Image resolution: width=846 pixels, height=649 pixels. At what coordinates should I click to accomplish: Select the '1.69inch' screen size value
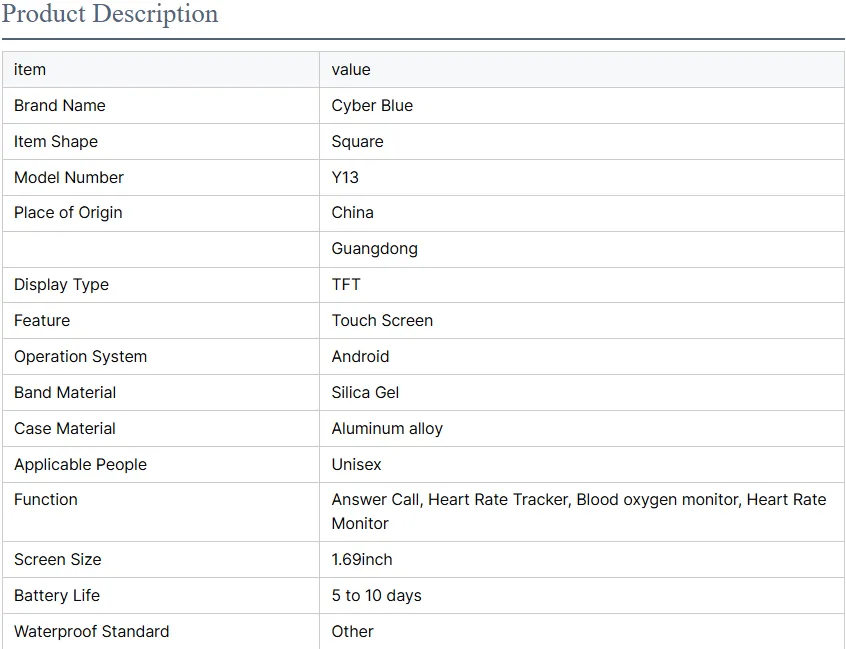(362, 560)
